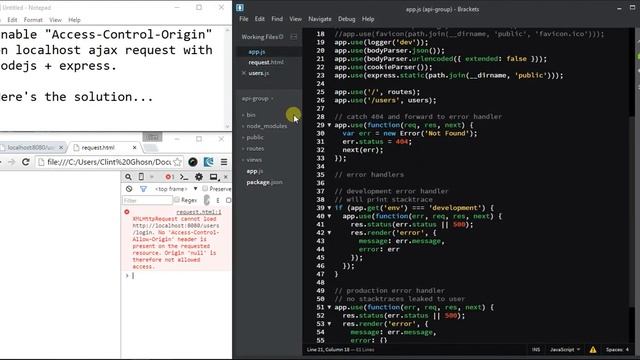
Task: Open the DevTools search magnifier icon
Action: [x=128, y=177]
